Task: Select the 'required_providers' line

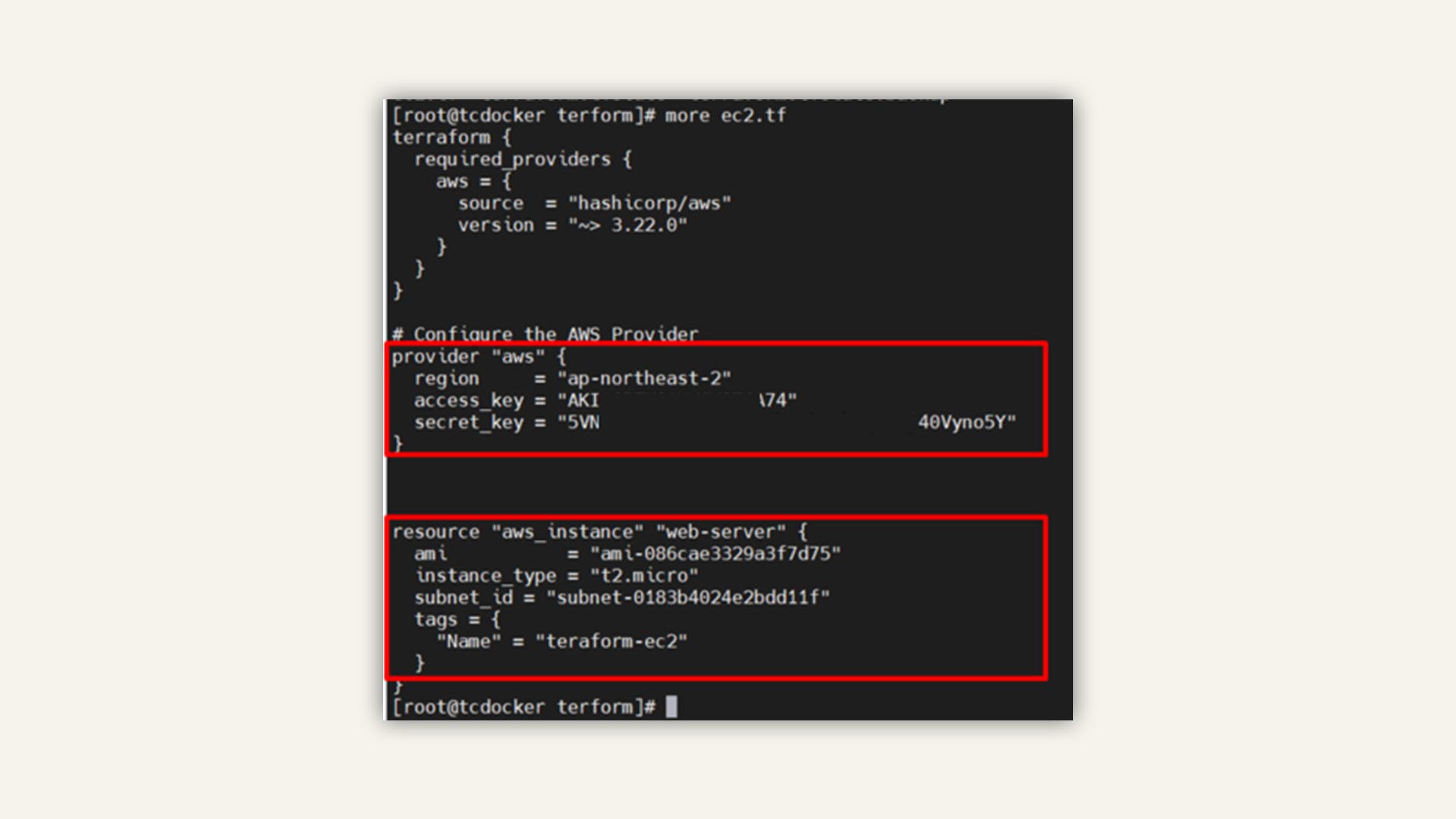Action: [x=522, y=159]
